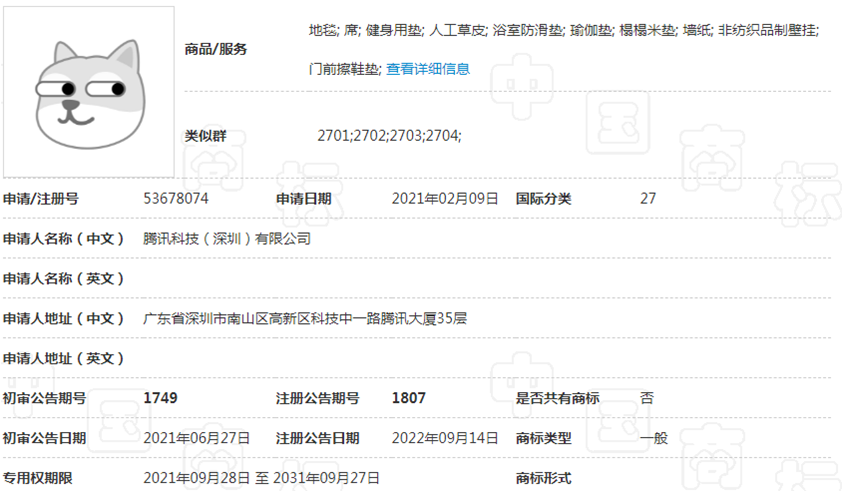Image resolution: width=843 pixels, height=492 pixels.
Task: Click the 注册公告期号 value 1807
Action: point(409,398)
